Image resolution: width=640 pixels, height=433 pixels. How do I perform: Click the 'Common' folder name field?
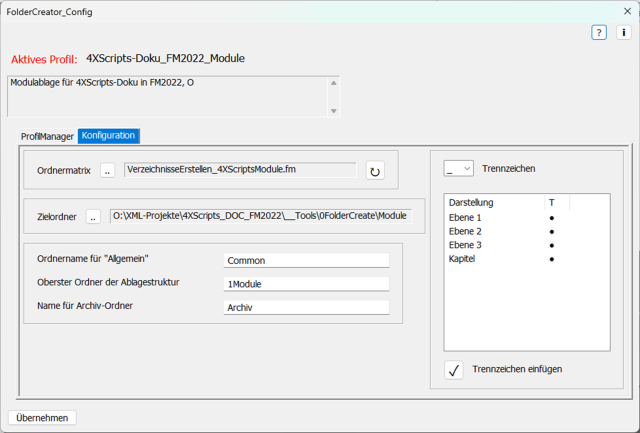306,260
